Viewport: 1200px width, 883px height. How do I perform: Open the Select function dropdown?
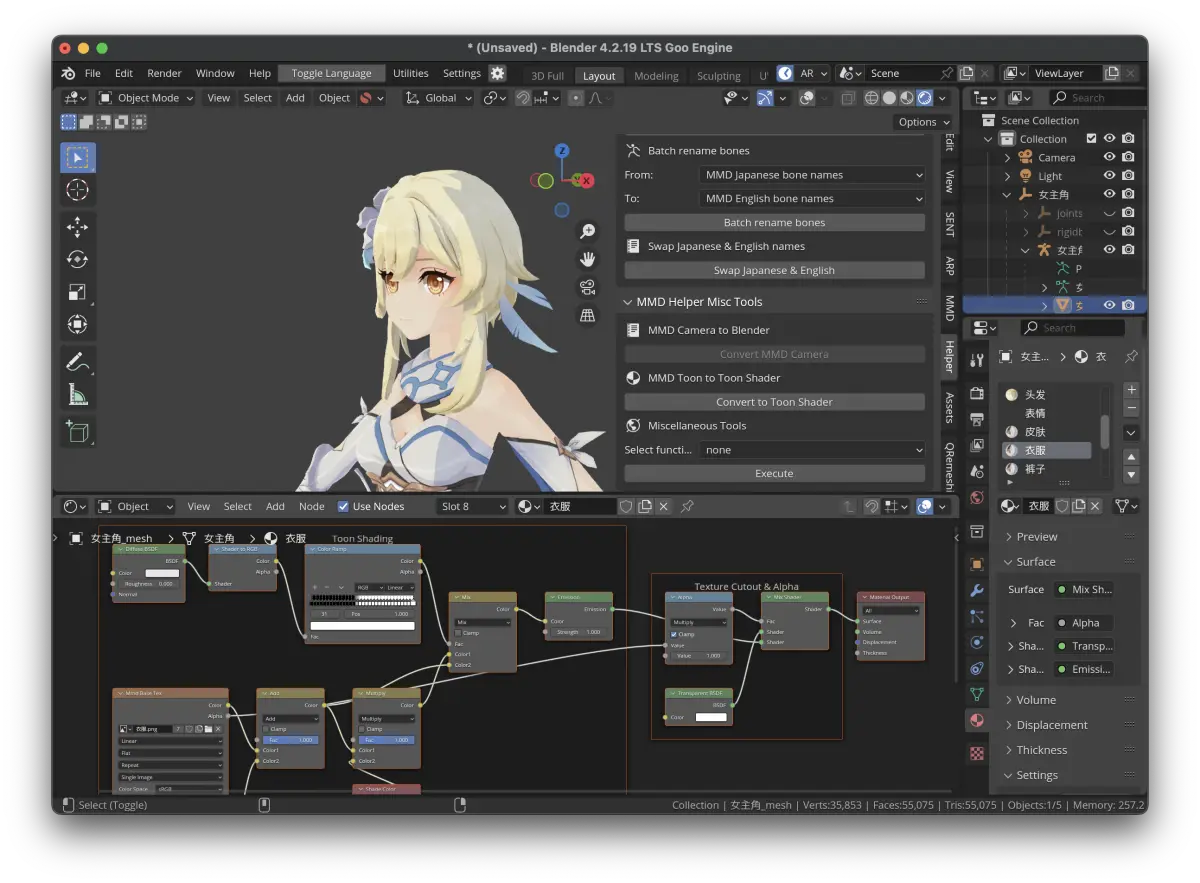pos(811,450)
